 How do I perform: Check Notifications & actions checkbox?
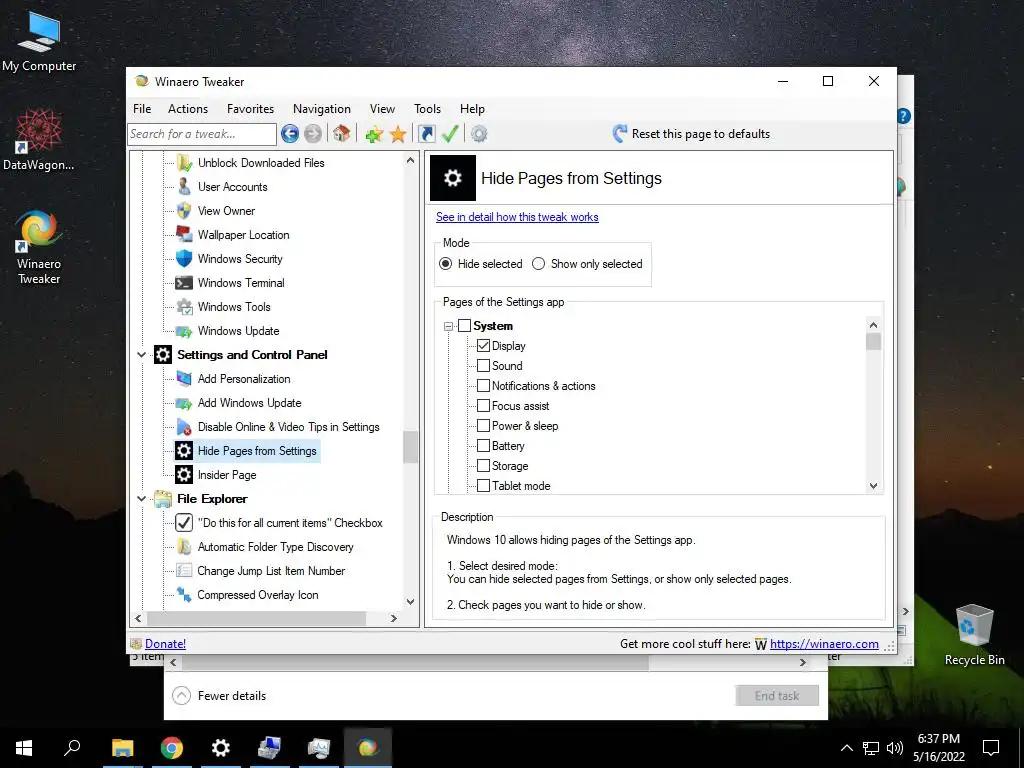[x=483, y=386]
